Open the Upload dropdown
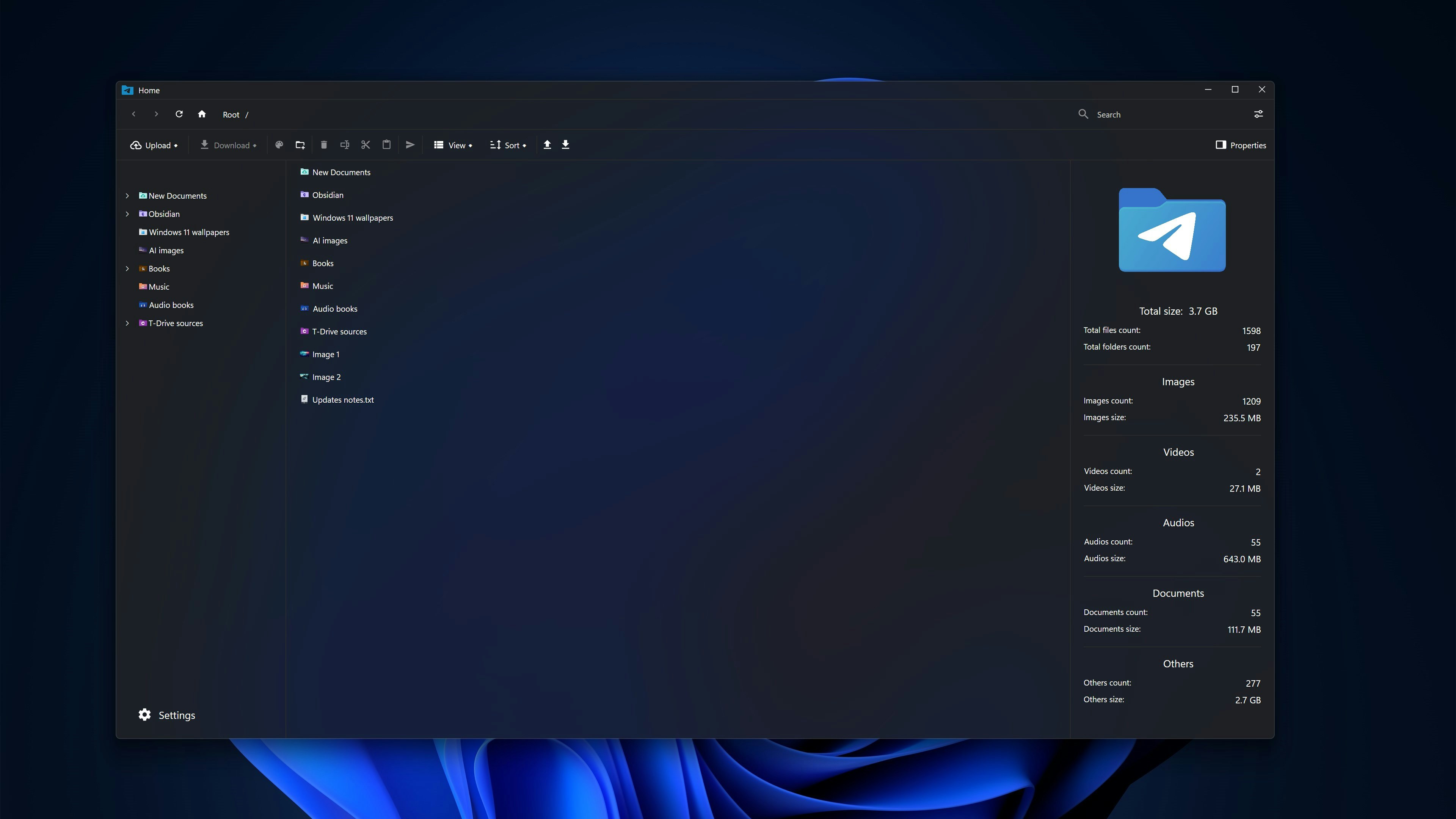 (154, 145)
